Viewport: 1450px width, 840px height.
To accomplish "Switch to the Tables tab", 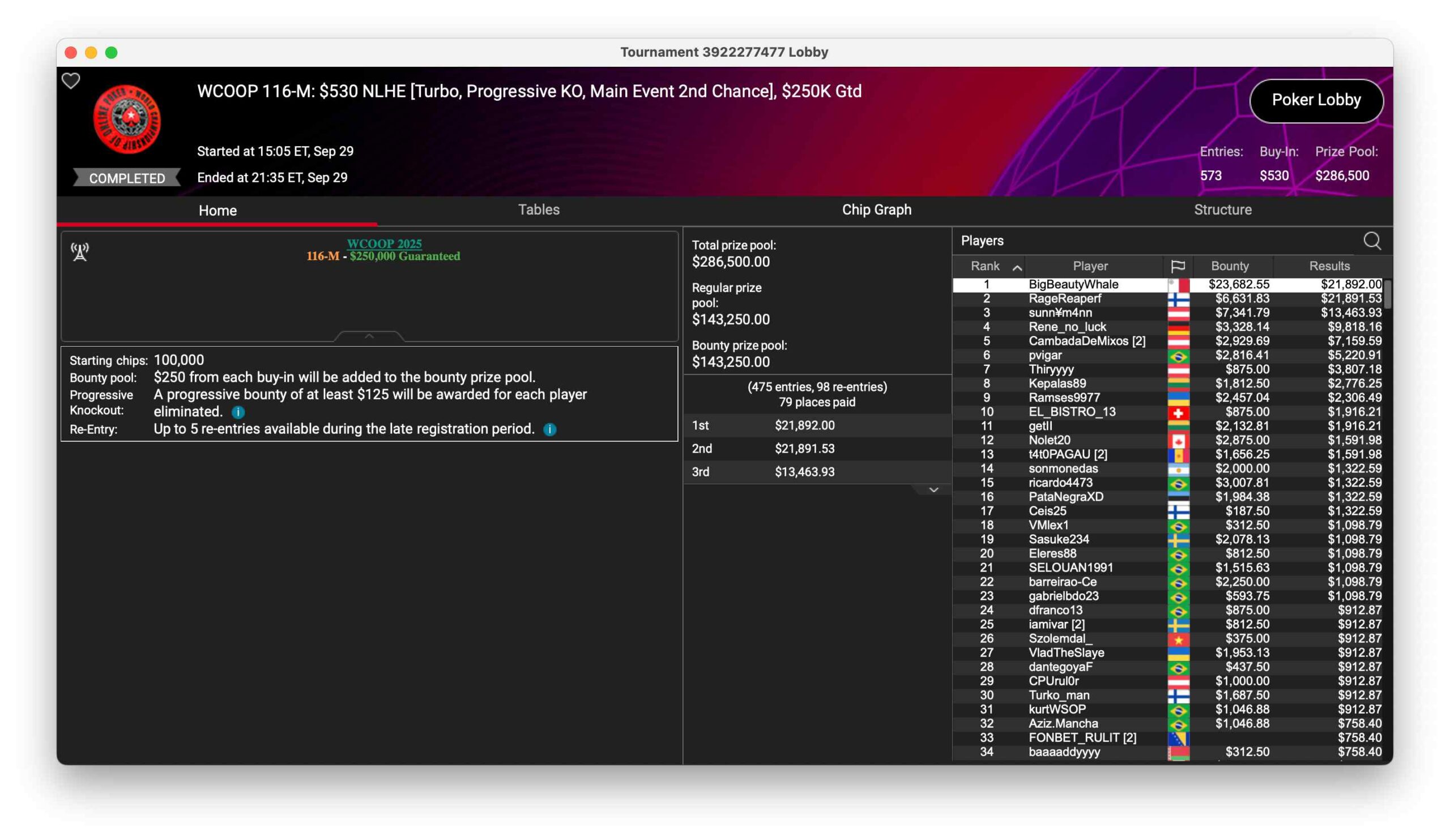I will pyautogui.click(x=539, y=210).
